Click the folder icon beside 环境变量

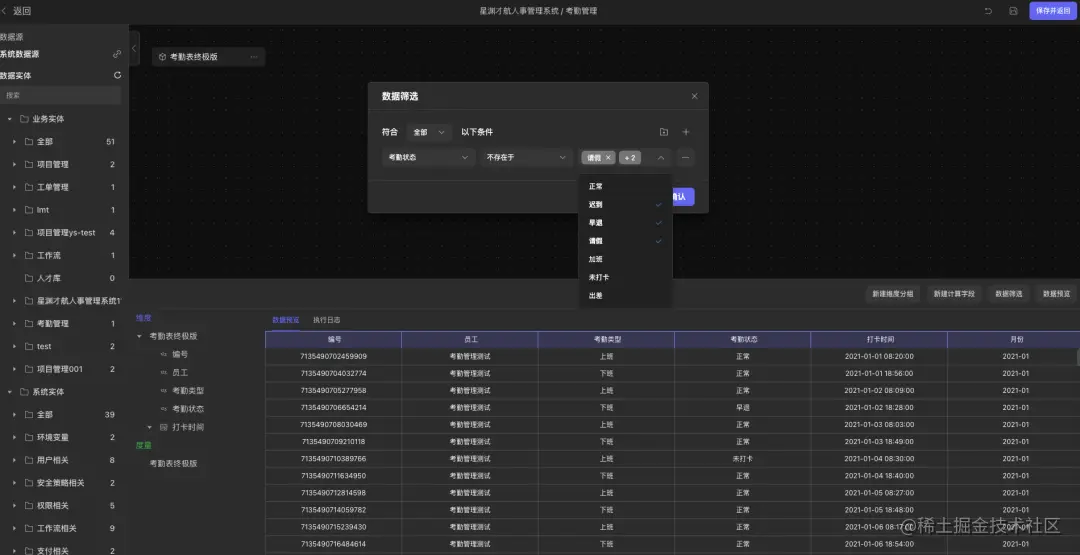coord(29,437)
